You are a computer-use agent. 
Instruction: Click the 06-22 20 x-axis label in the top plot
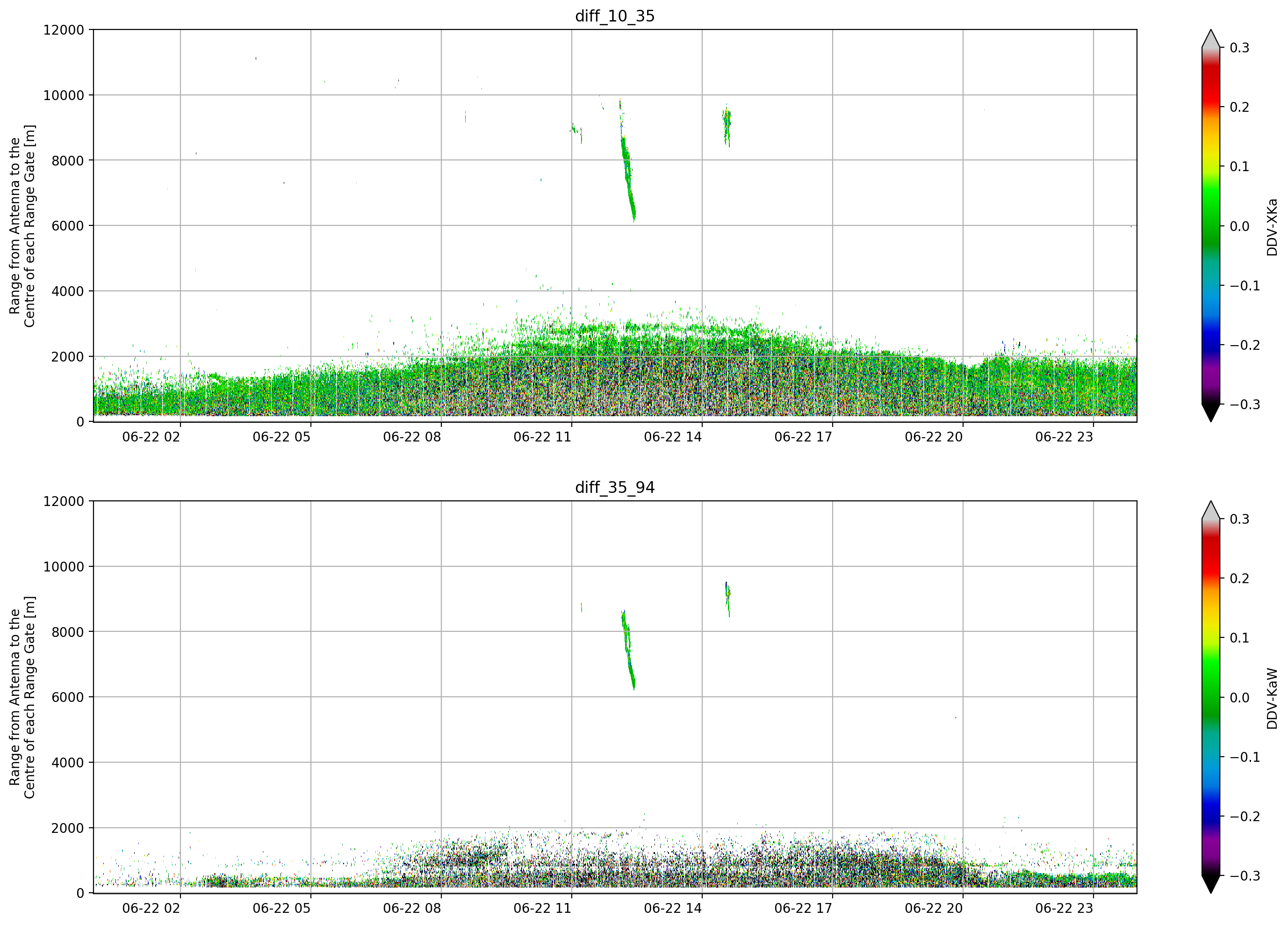click(x=934, y=437)
